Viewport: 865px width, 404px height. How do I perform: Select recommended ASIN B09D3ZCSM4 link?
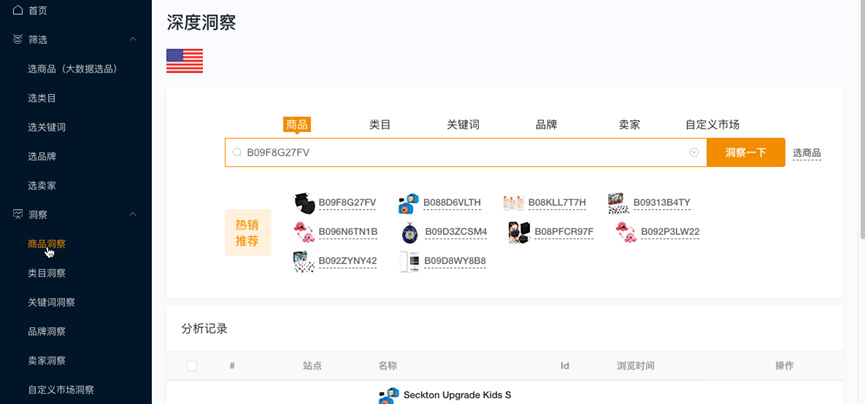456,232
